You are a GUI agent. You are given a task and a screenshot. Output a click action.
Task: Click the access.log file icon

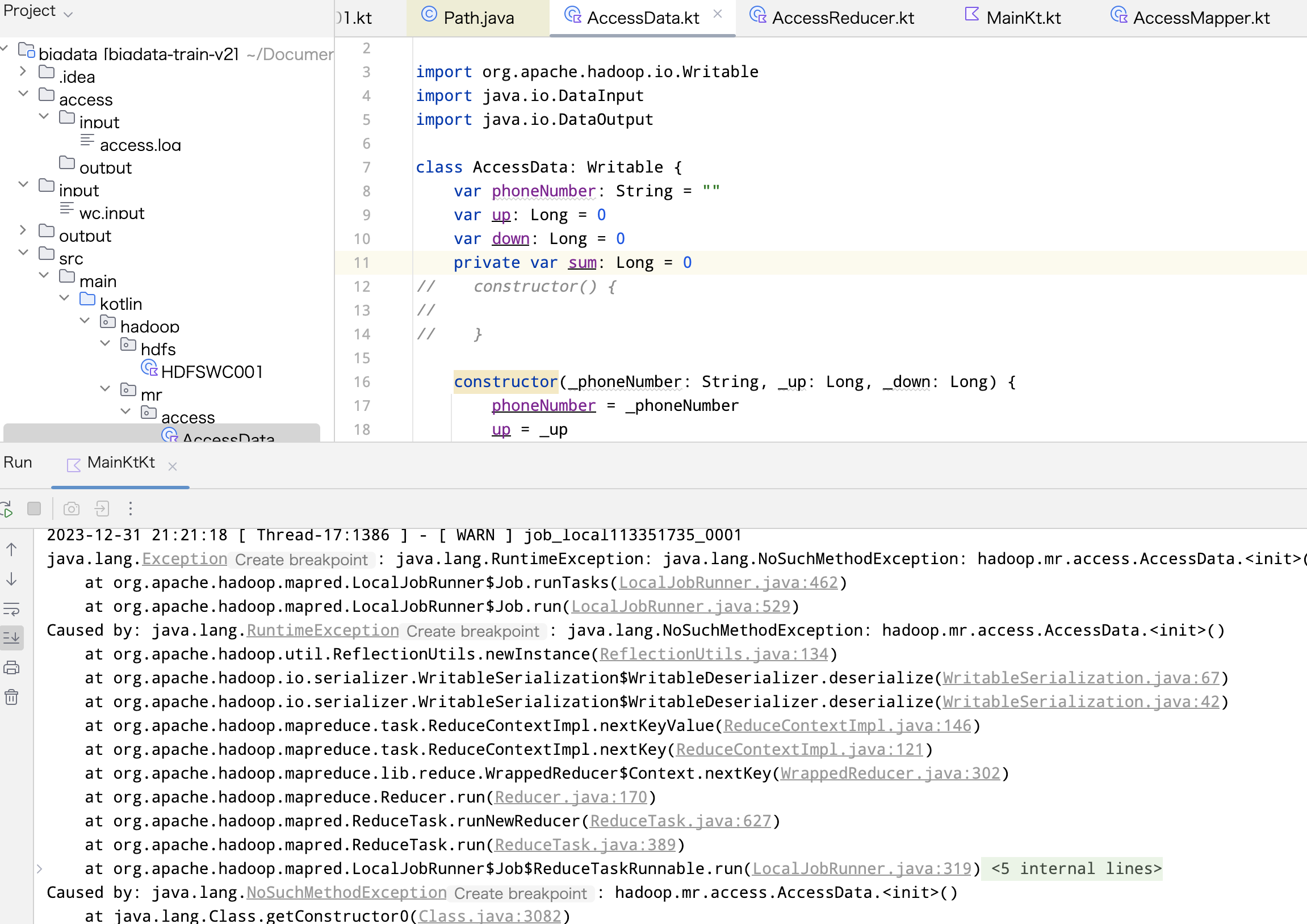click(87, 140)
